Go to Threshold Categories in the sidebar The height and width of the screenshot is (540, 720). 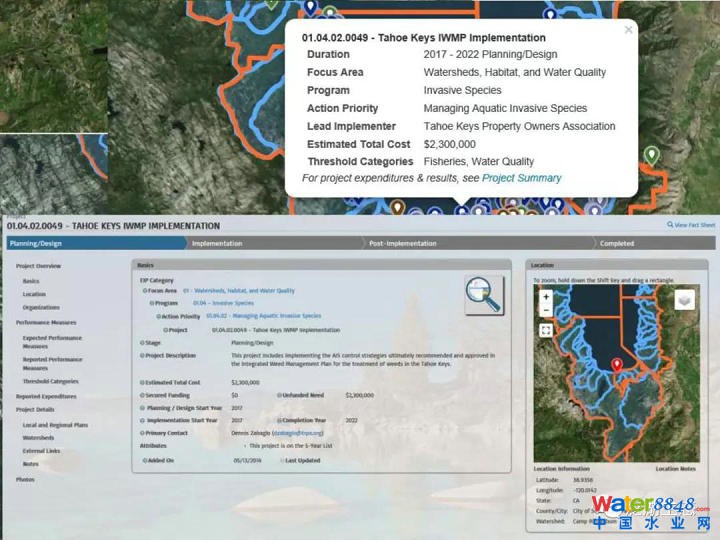tap(50, 381)
